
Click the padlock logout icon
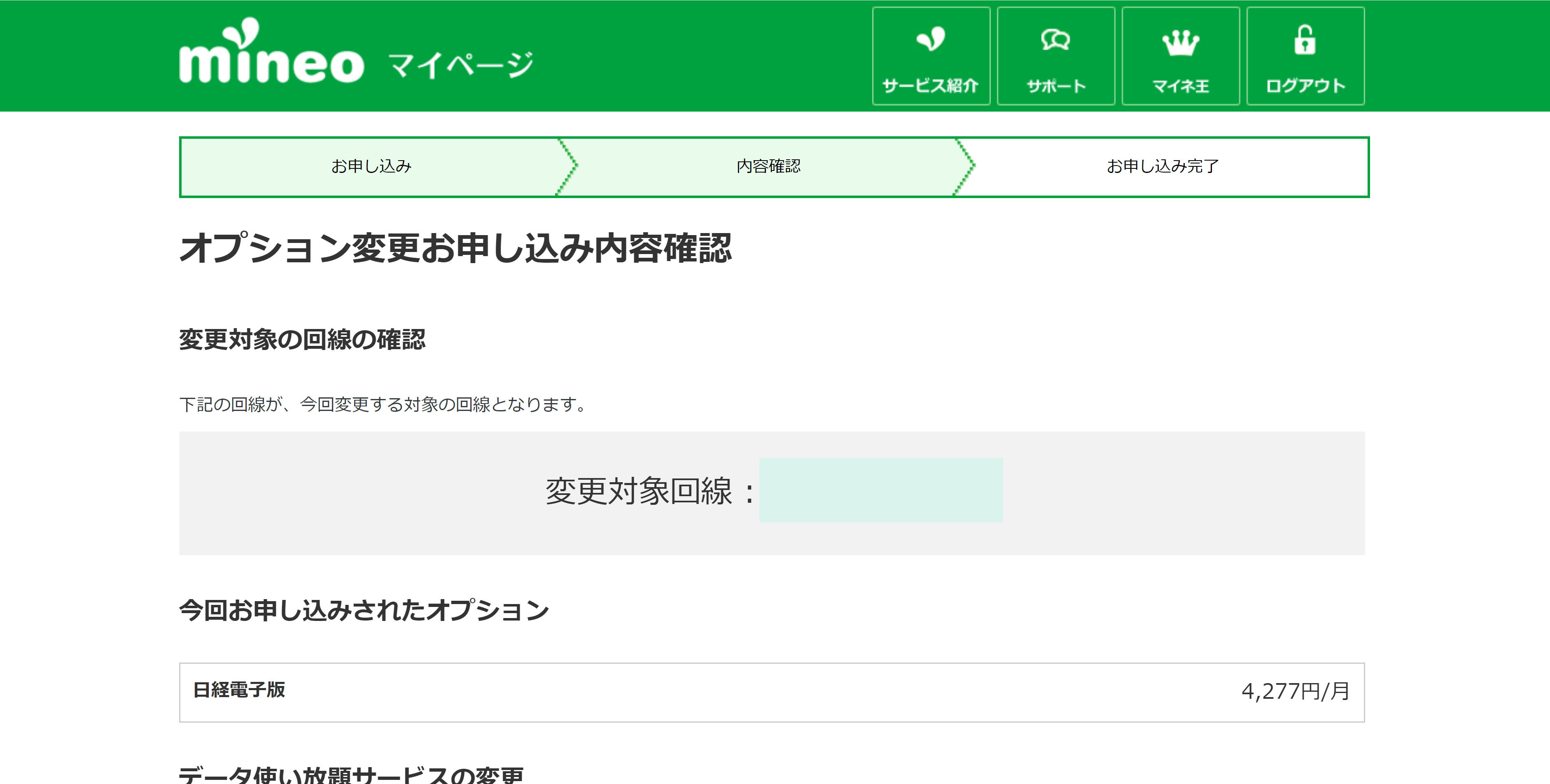[x=1305, y=40]
